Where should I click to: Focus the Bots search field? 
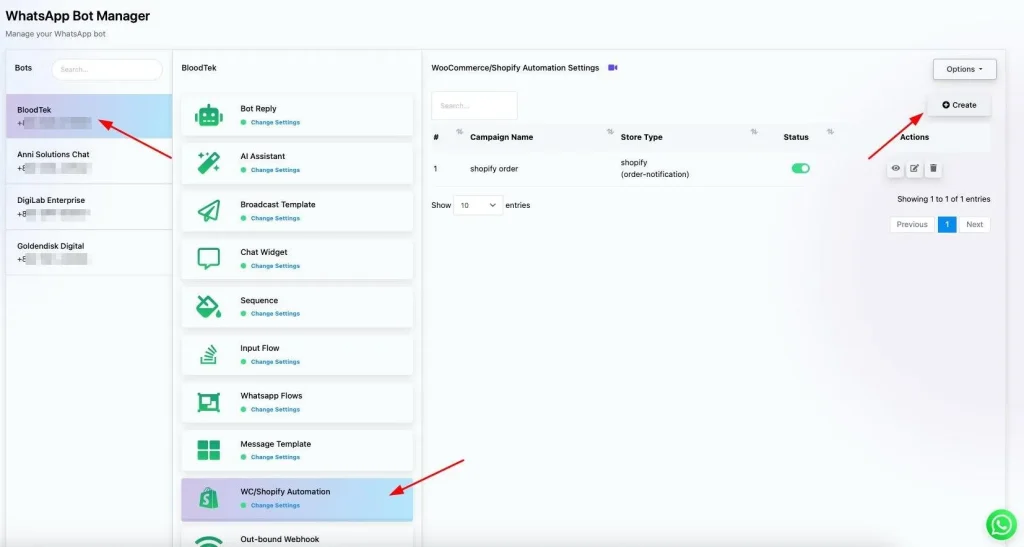point(107,69)
